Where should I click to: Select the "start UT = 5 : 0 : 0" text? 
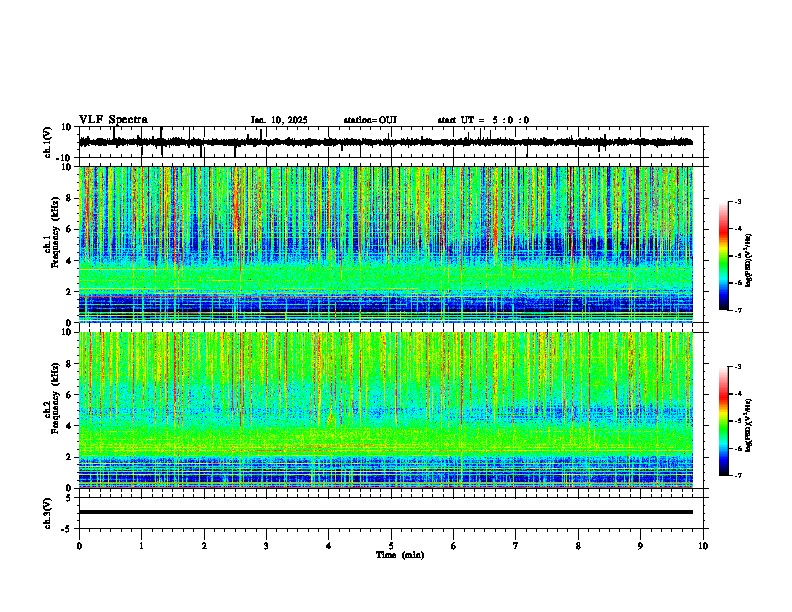483,120
